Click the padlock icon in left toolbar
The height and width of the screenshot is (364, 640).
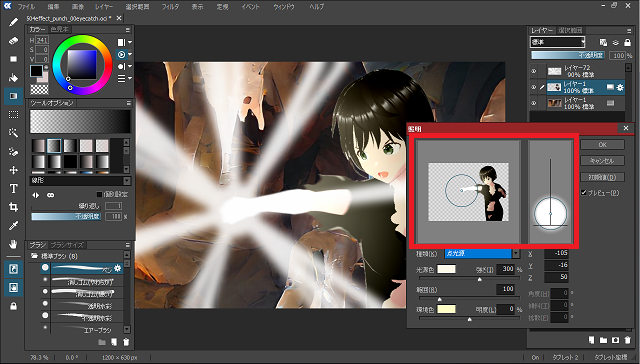tap(13, 306)
